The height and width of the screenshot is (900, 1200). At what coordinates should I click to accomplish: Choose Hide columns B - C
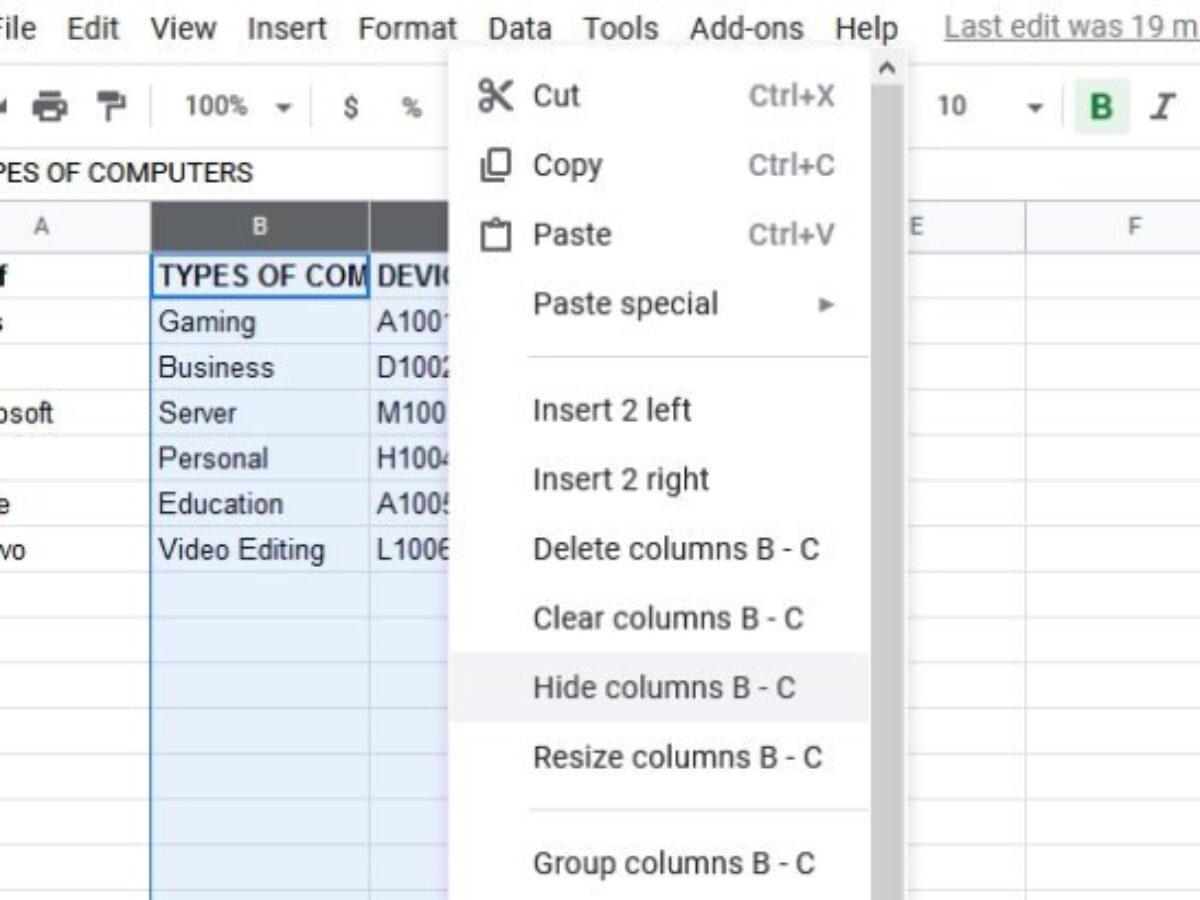tap(664, 688)
